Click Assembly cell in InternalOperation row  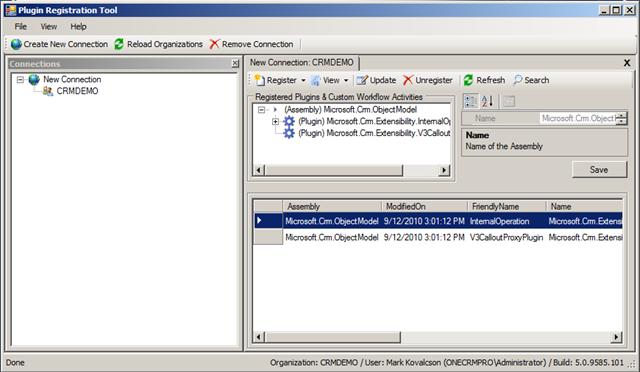[x=332, y=221]
